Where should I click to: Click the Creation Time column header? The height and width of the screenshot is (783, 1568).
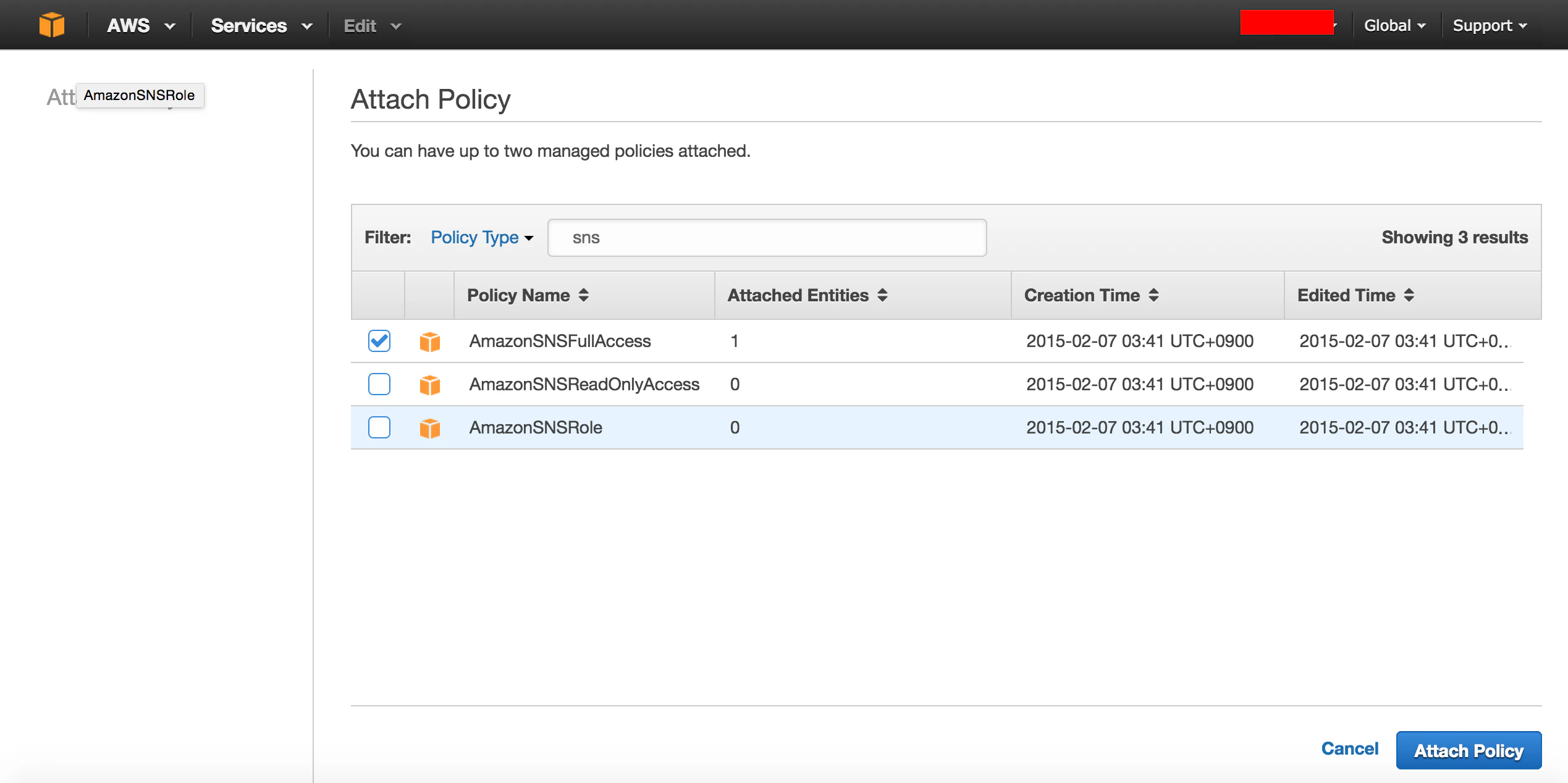pyautogui.click(x=1147, y=295)
